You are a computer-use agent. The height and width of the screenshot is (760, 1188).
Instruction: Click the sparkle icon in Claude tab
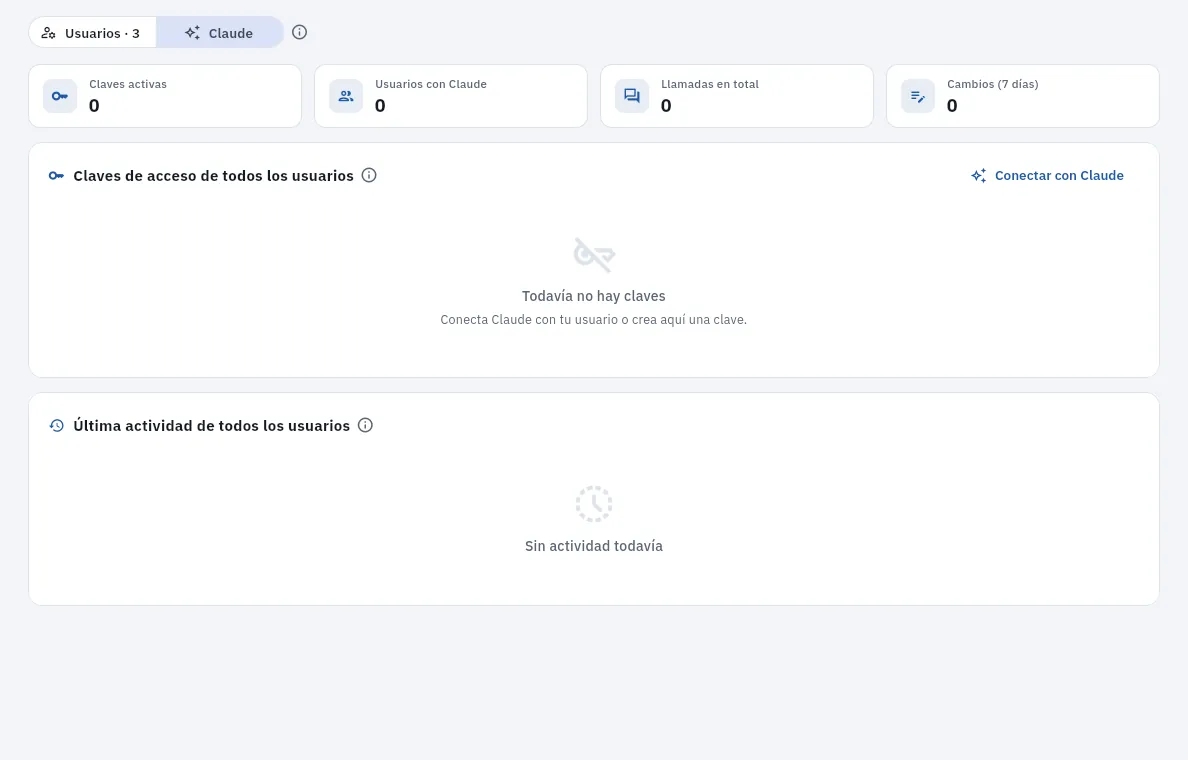(x=192, y=33)
